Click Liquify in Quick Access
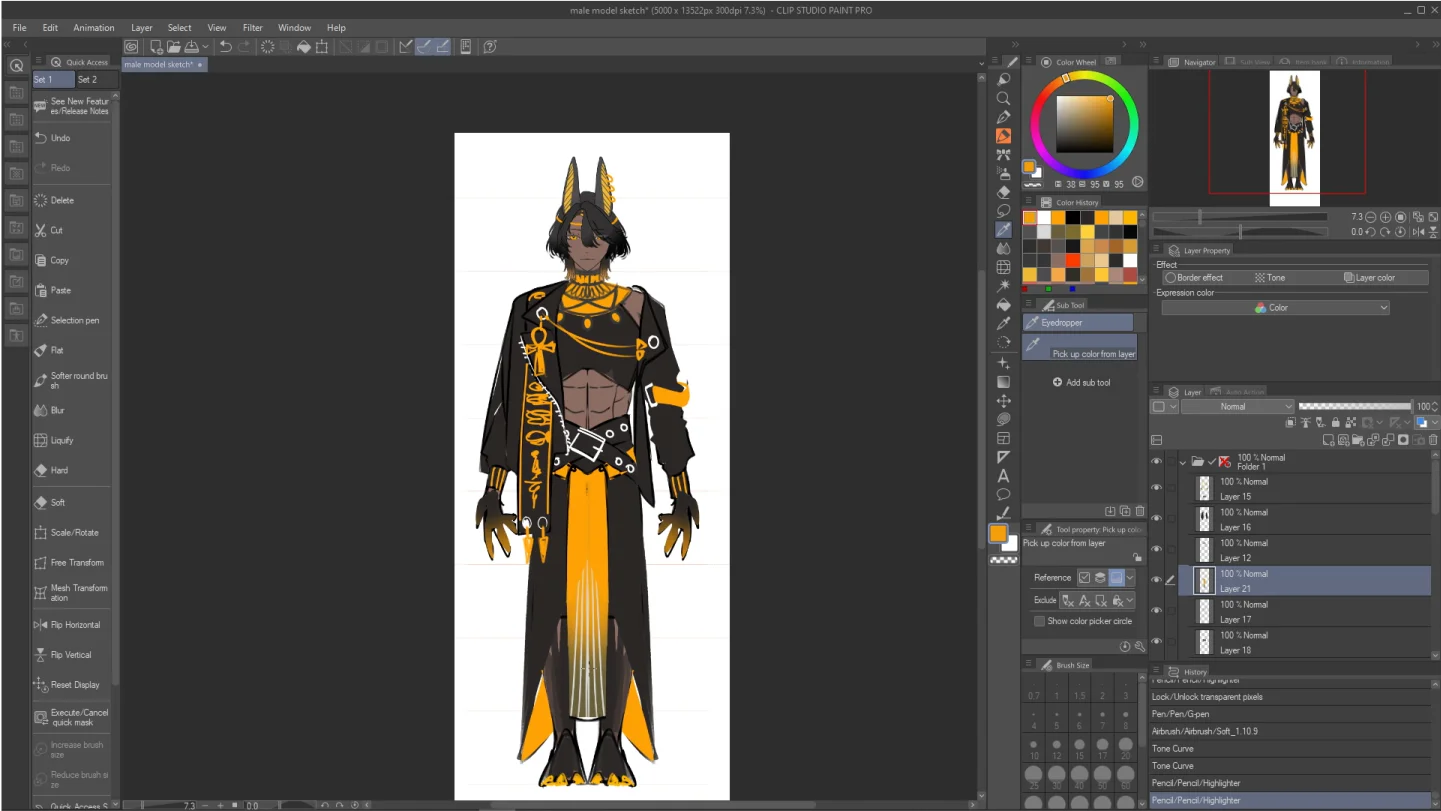The image size is (1441, 811). click(71, 440)
